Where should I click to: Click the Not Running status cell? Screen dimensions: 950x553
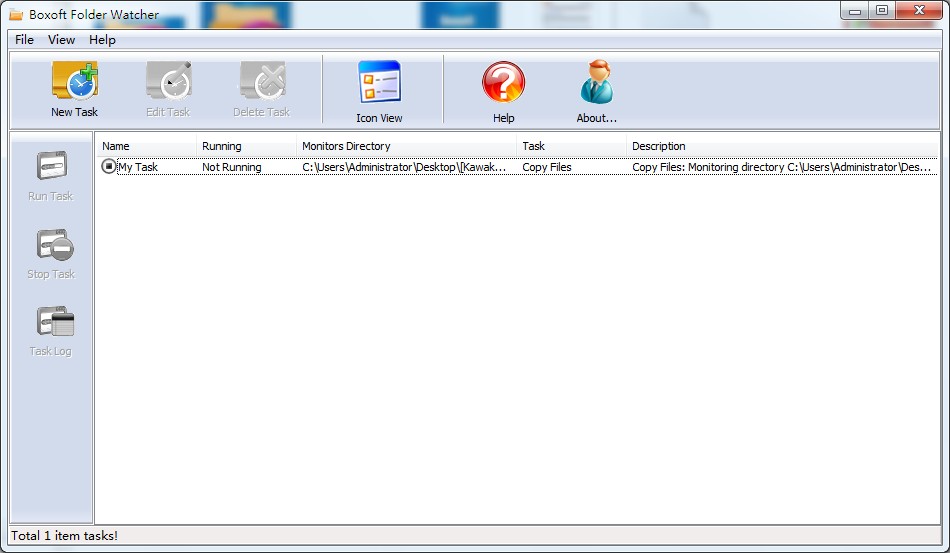pyautogui.click(x=232, y=167)
